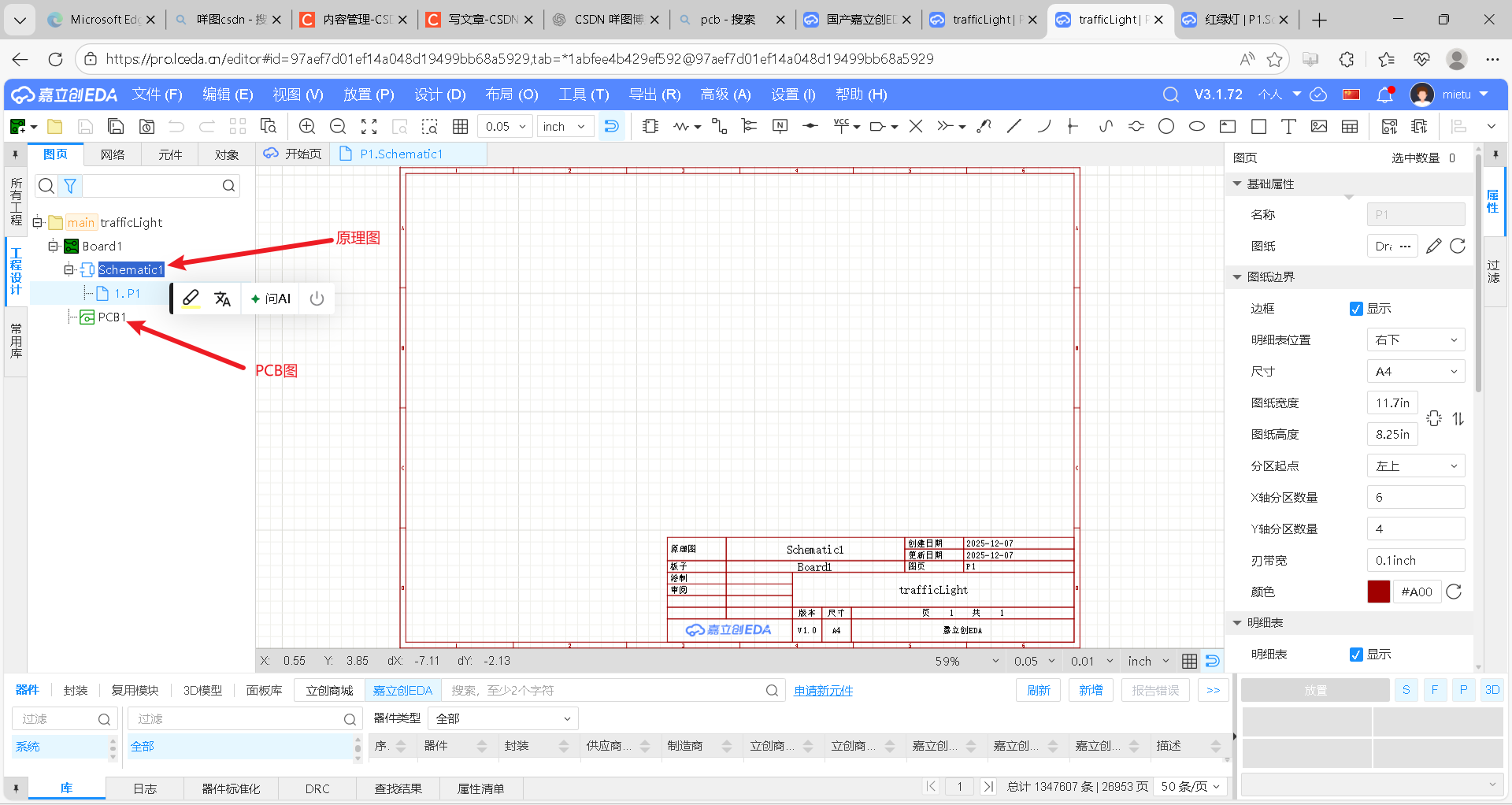Toggle the blue snap icon in main toolbar
1512x805 pixels.
[x=611, y=126]
